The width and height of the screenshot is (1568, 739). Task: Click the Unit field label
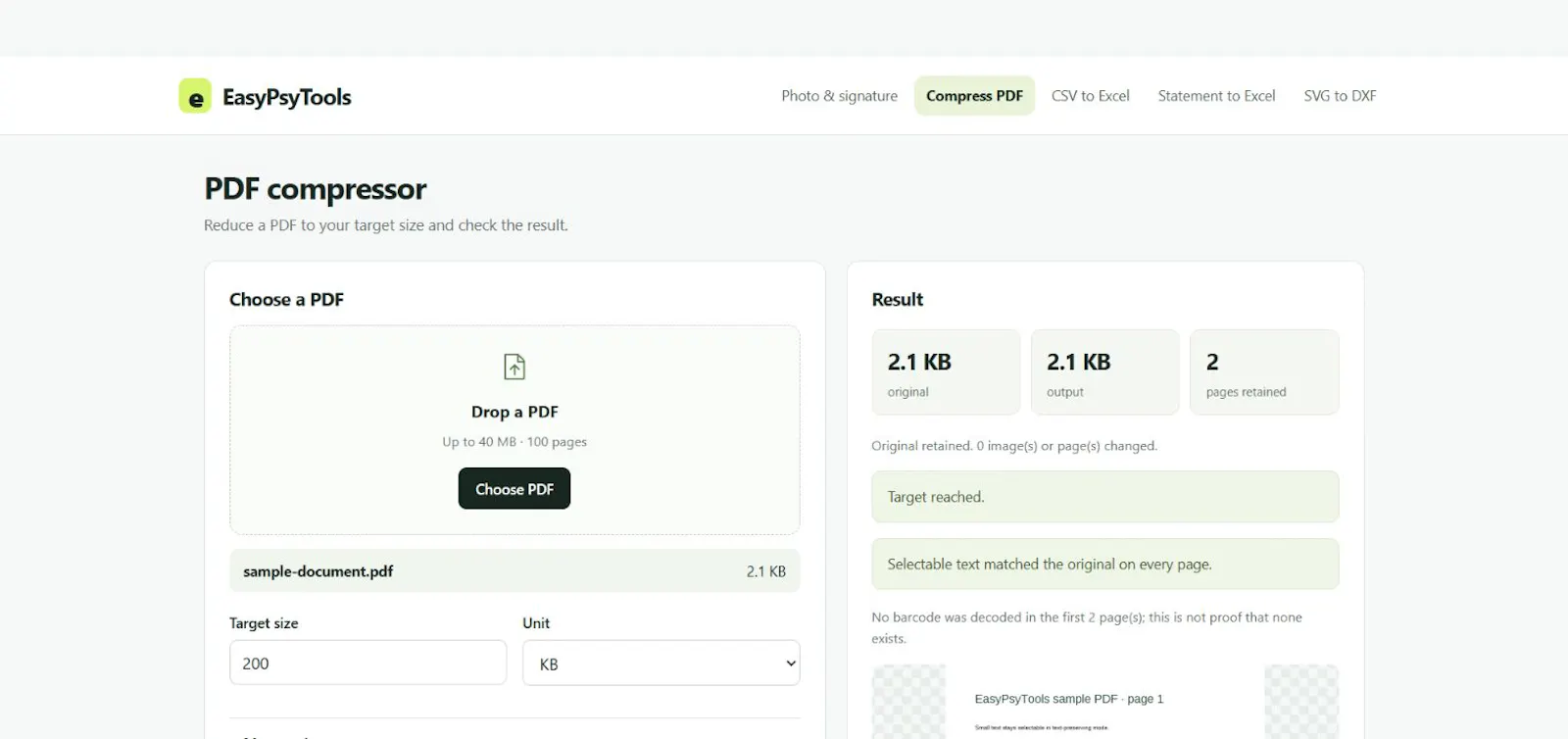pos(536,623)
